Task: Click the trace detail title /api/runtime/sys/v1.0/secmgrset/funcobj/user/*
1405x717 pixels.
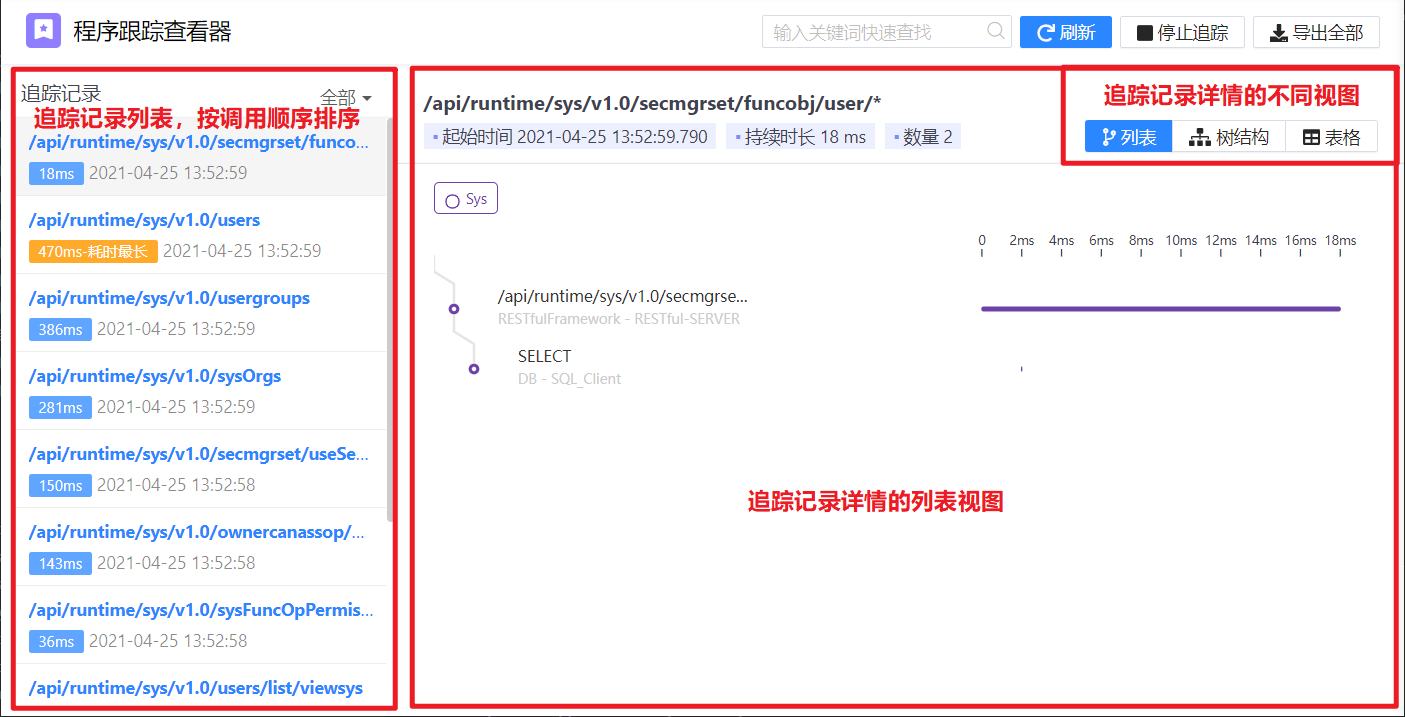Action: click(652, 103)
